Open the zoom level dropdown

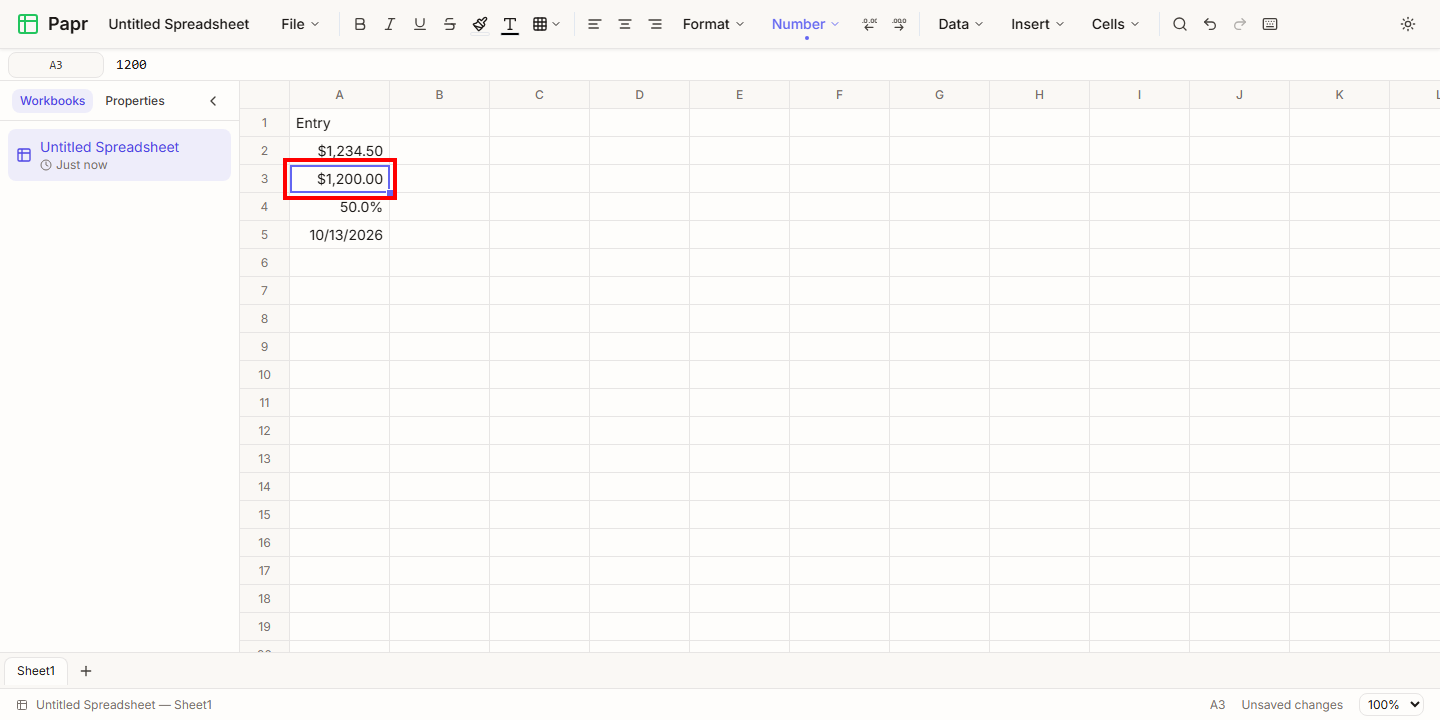1391,705
